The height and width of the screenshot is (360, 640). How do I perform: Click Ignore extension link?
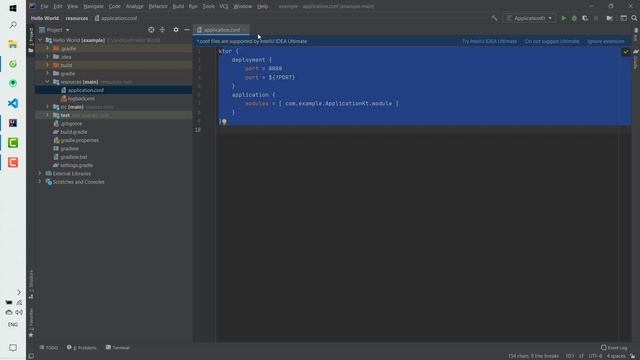[606, 41]
